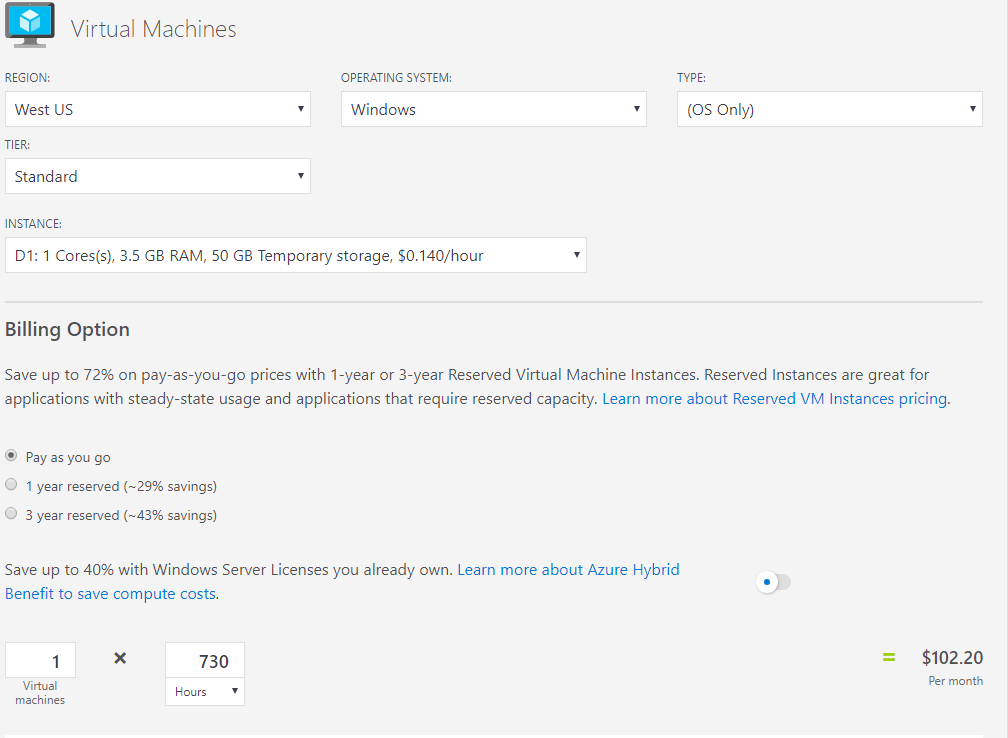Click the Per month caption
The image size is (1008, 738).
(955, 681)
